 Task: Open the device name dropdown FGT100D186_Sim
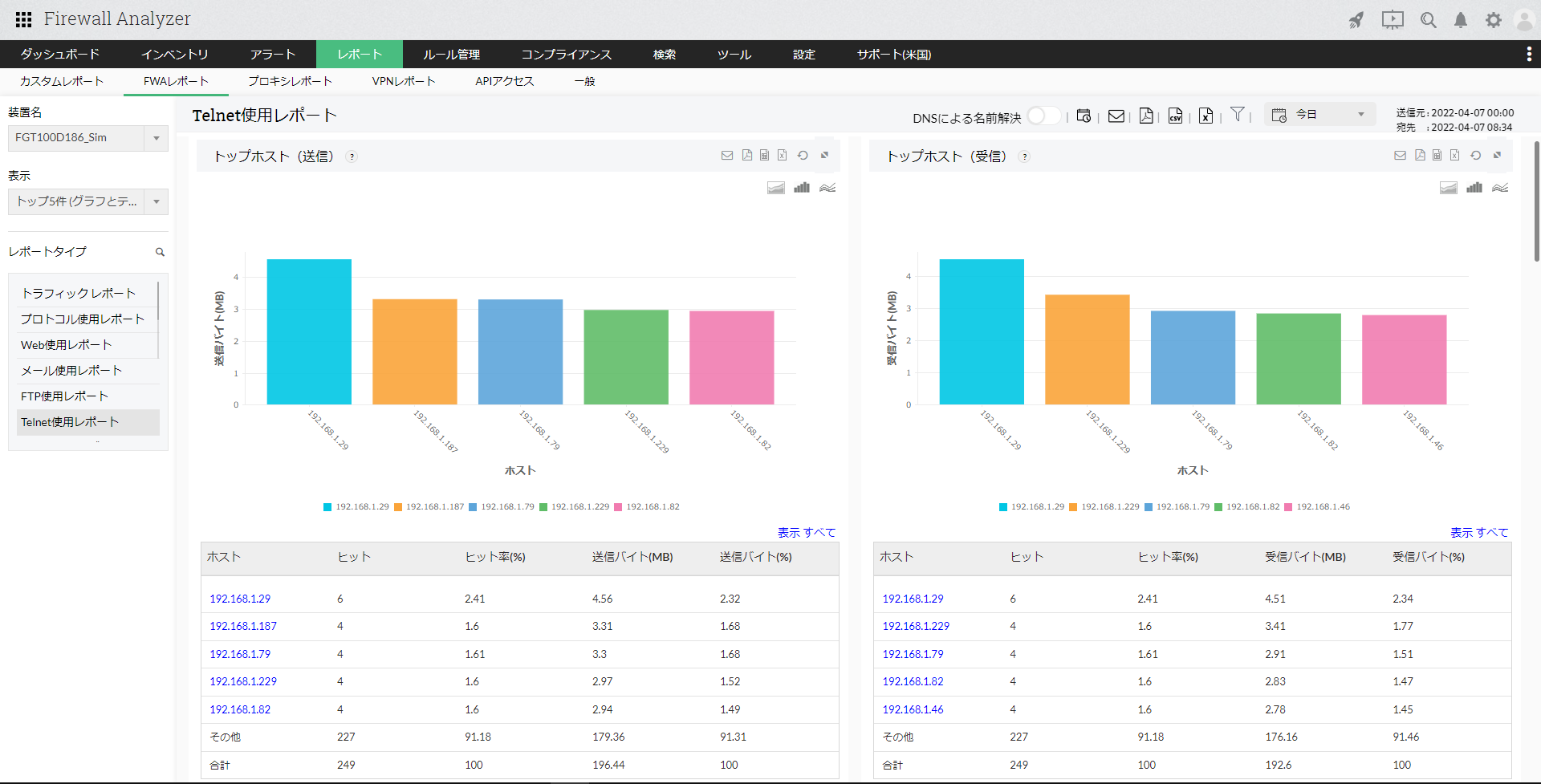click(x=88, y=138)
